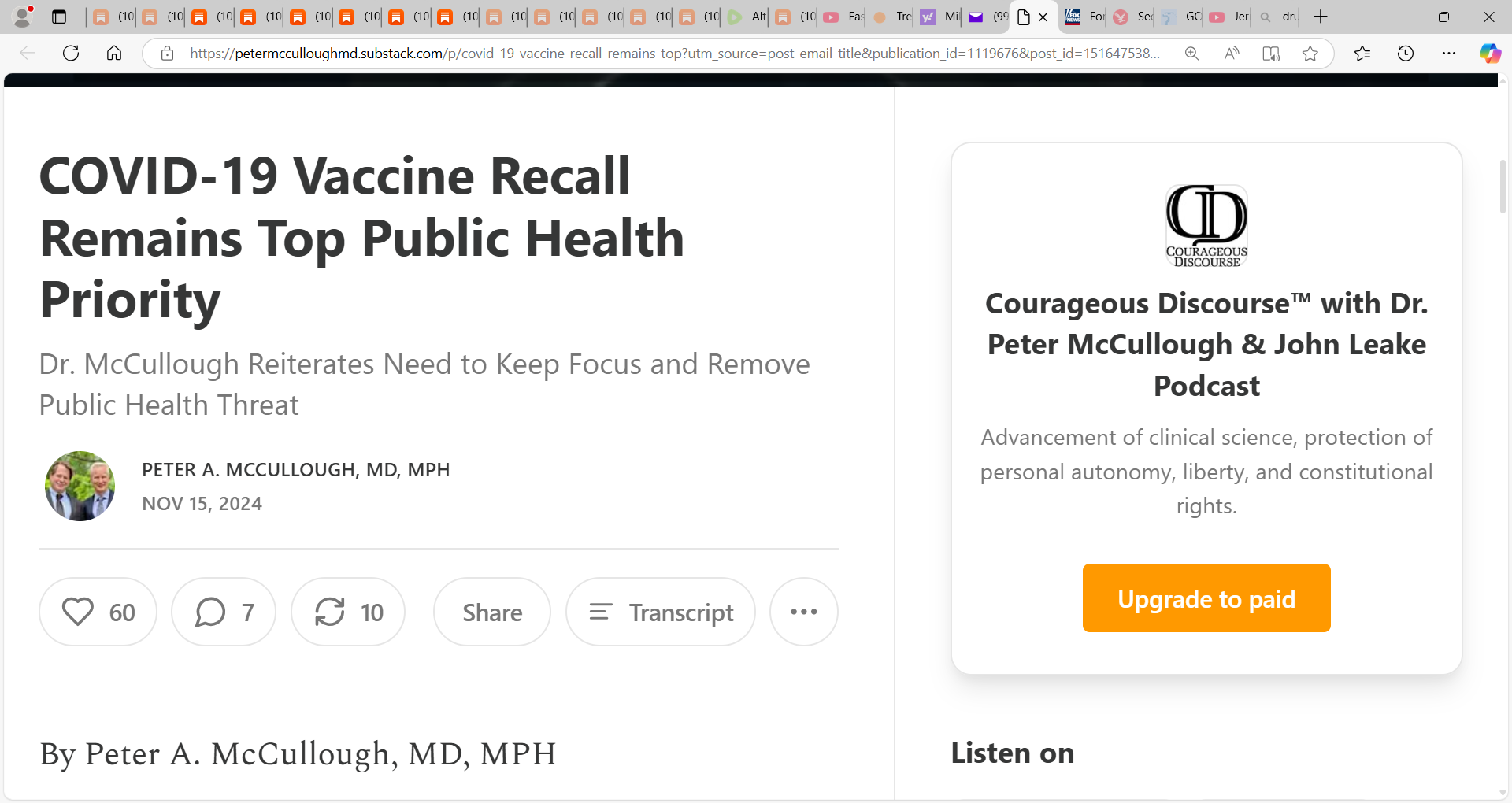Click the Upgrade to paid button
The width and height of the screenshot is (1512, 803).
pos(1206,598)
